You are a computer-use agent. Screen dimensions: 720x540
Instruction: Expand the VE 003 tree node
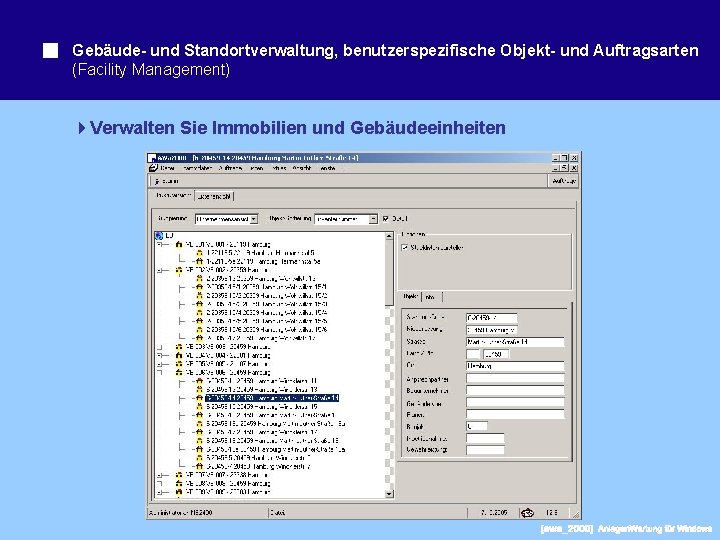160,347
